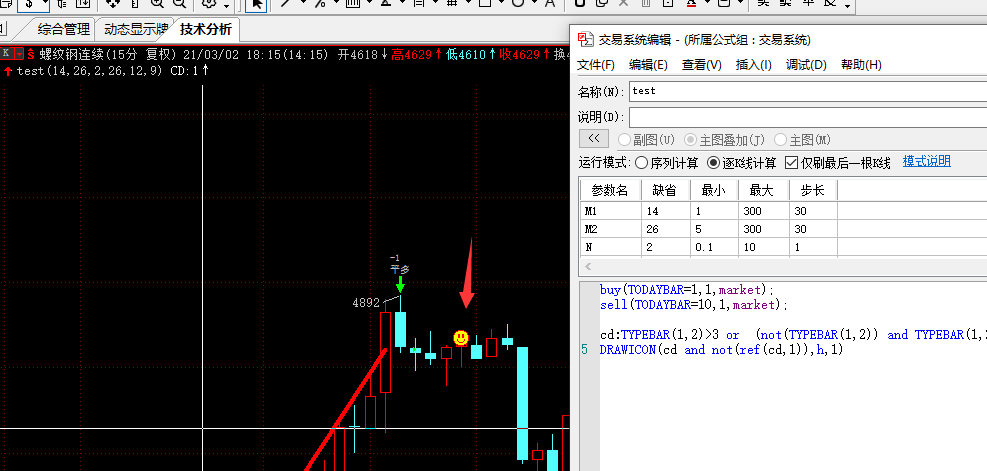Click scroll-left arrow under parameter table
Image resolution: width=987 pixels, height=471 pixels.
(588, 266)
